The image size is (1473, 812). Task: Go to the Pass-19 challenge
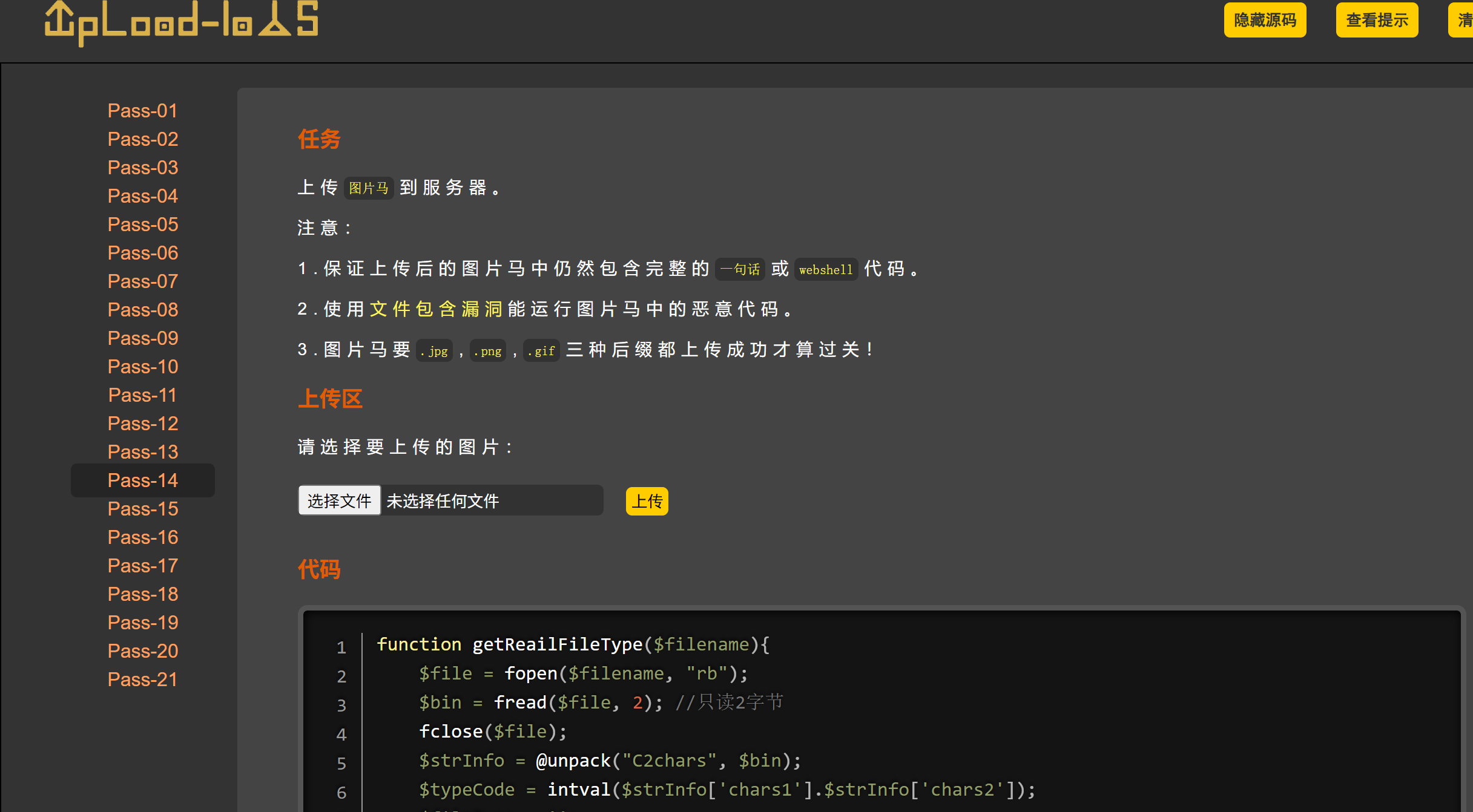[x=143, y=623]
